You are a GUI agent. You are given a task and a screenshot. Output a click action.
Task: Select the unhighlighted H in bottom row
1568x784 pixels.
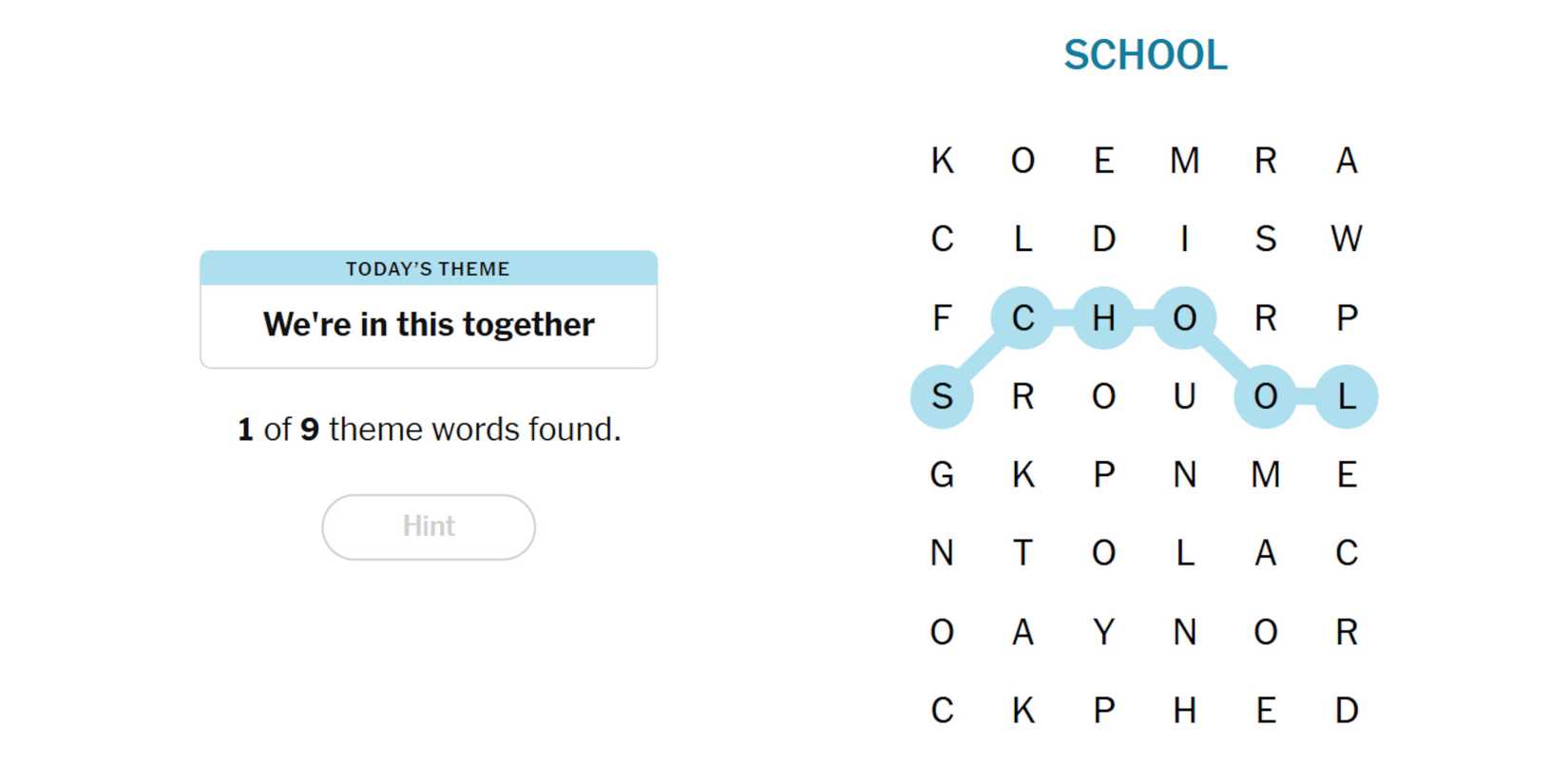[1184, 711]
